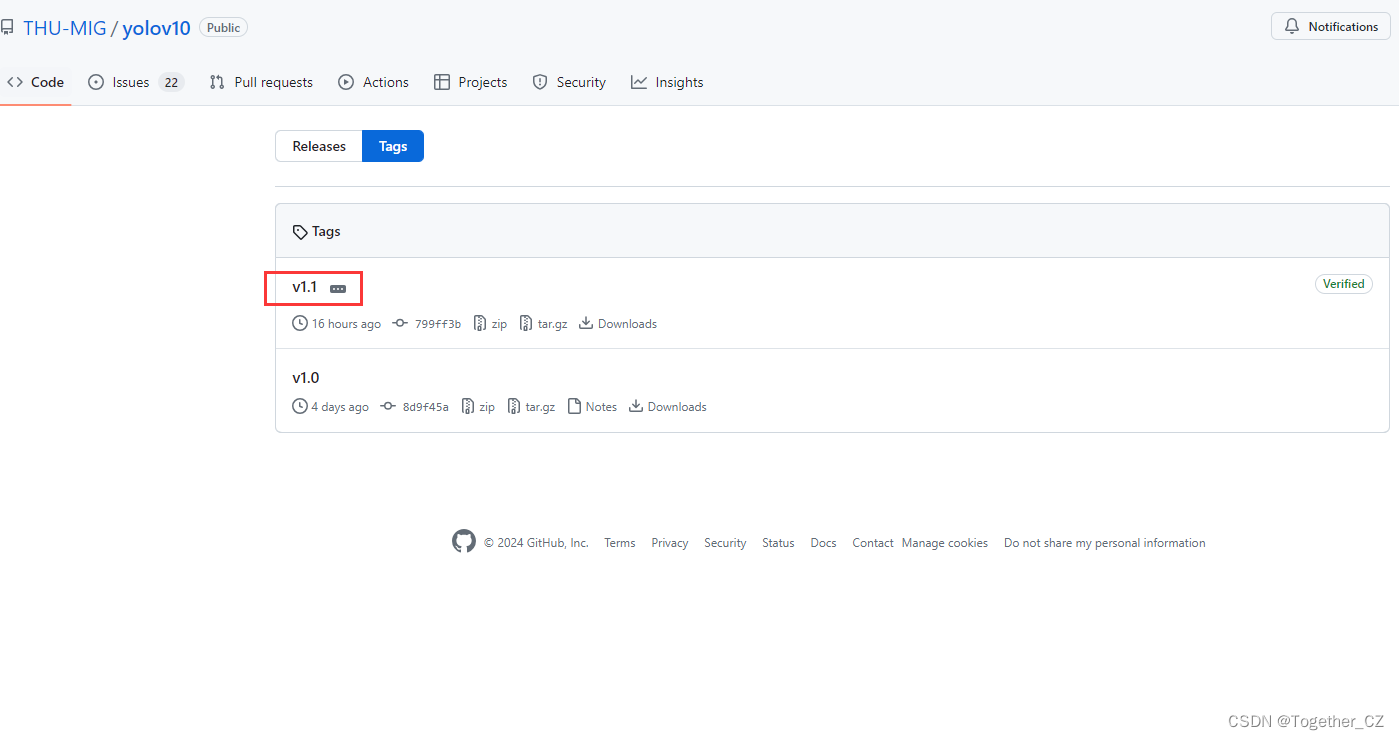Open Downloads for v1.1
1399x740 pixels.
[x=618, y=324]
